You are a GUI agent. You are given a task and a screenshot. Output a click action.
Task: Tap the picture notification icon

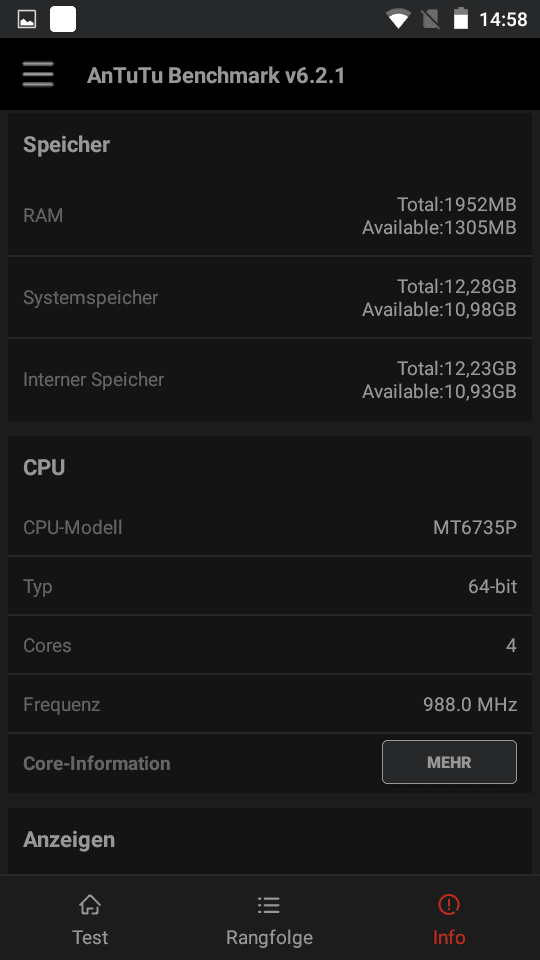(x=26, y=19)
